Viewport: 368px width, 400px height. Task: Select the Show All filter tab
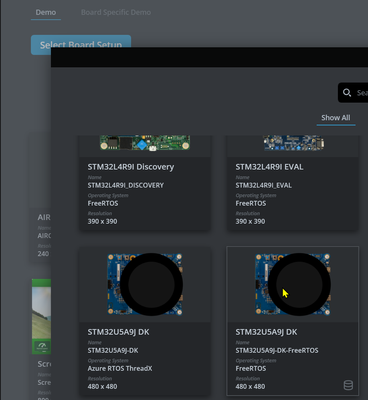click(x=336, y=118)
